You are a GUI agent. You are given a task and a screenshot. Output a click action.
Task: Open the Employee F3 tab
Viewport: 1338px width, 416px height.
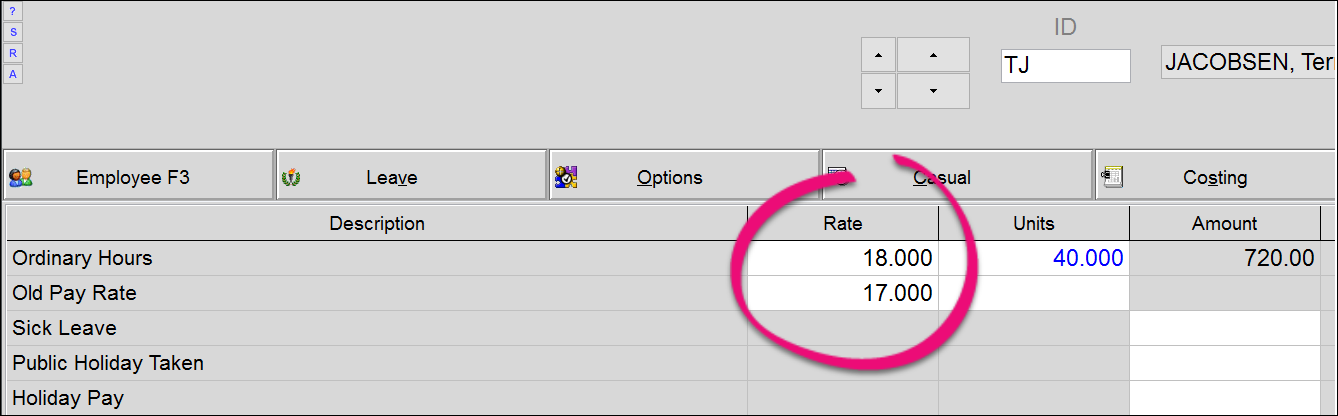coord(138,176)
